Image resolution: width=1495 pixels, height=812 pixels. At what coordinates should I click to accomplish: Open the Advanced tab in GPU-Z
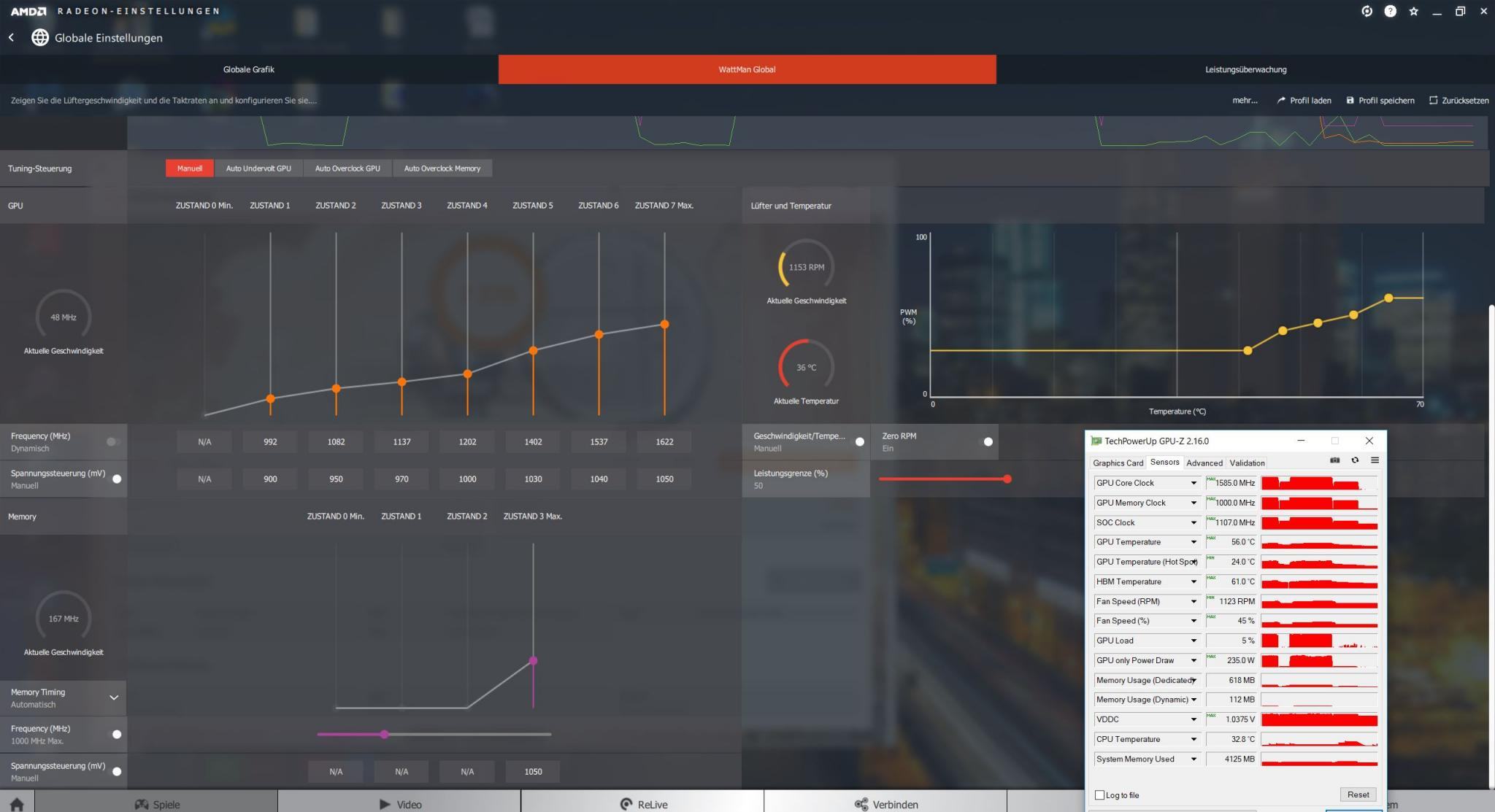[1204, 463]
